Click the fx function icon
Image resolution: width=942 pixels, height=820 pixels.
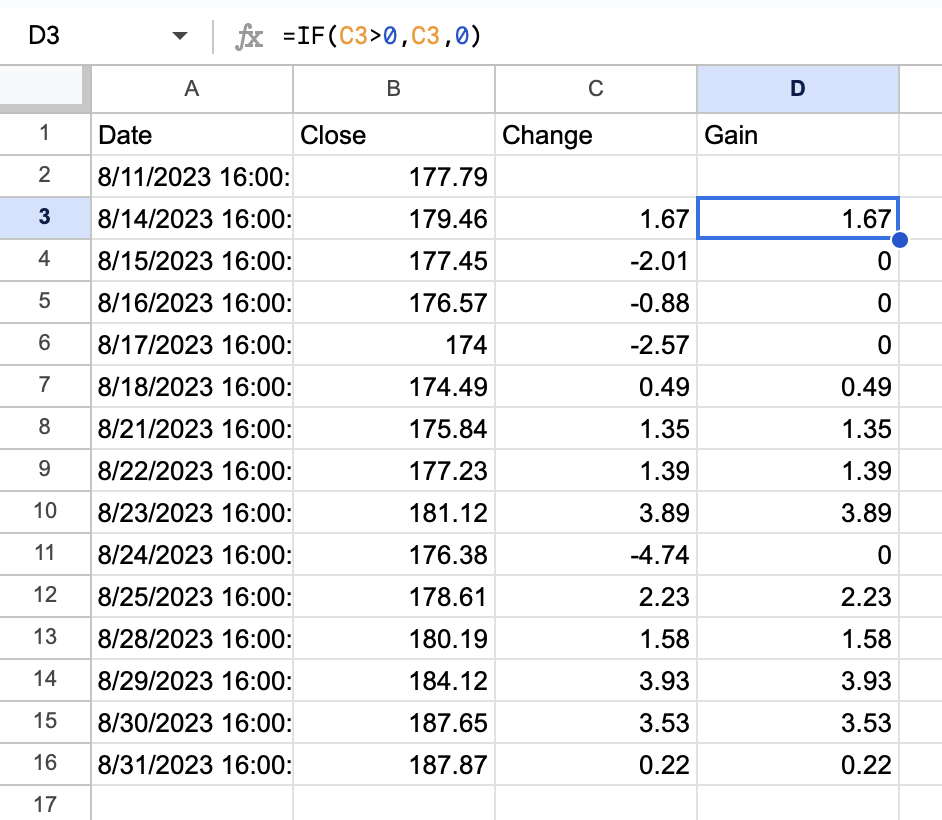tap(249, 37)
